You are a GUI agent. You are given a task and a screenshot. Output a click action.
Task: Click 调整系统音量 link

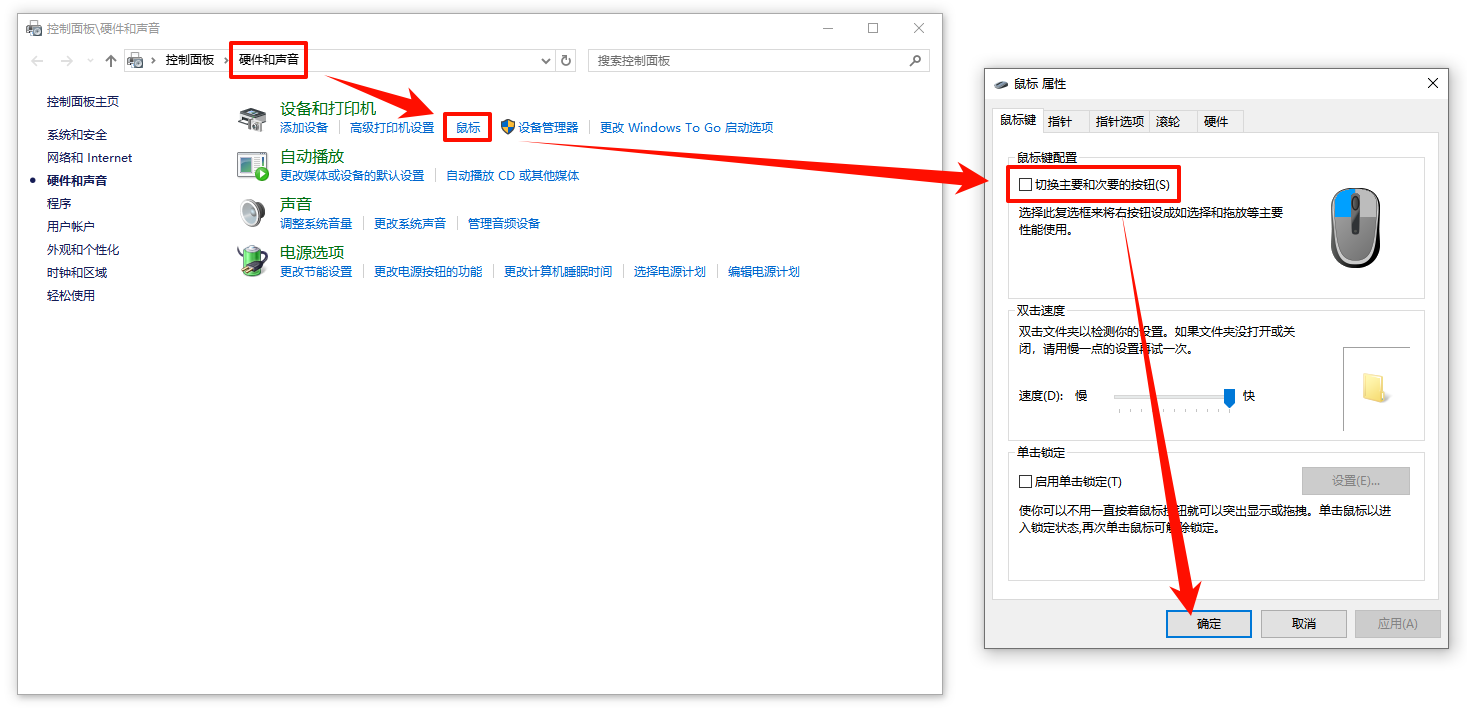(x=316, y=224)
